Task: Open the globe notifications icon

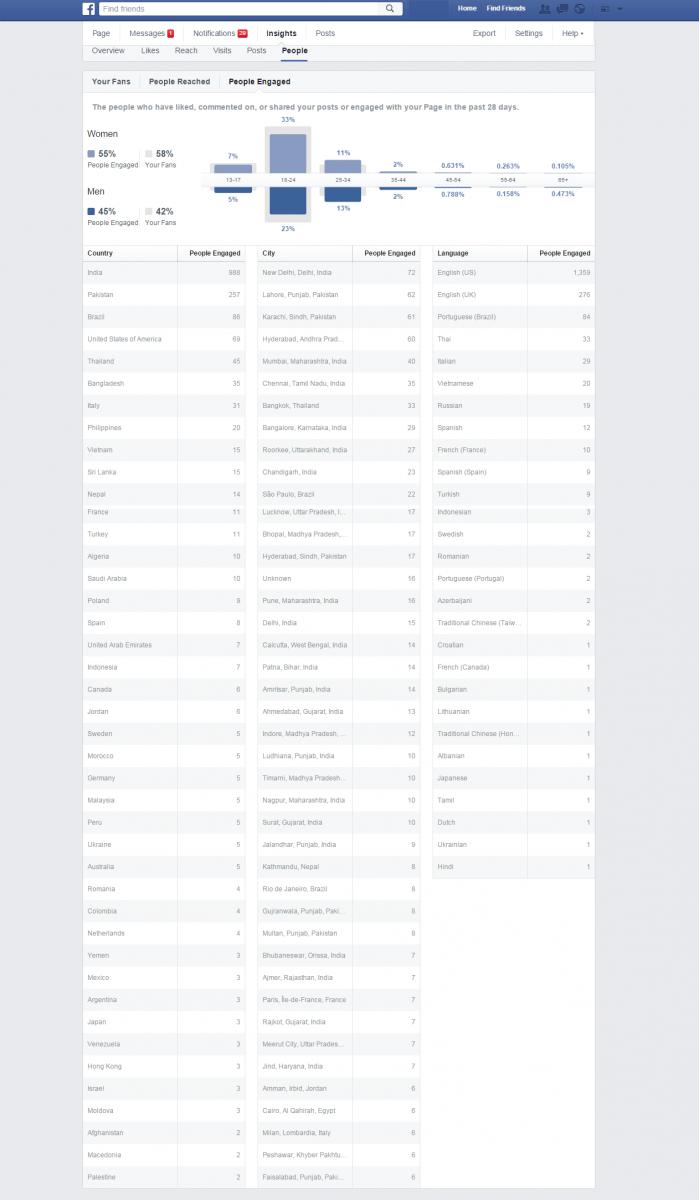Action: click(x=578, y=8)
